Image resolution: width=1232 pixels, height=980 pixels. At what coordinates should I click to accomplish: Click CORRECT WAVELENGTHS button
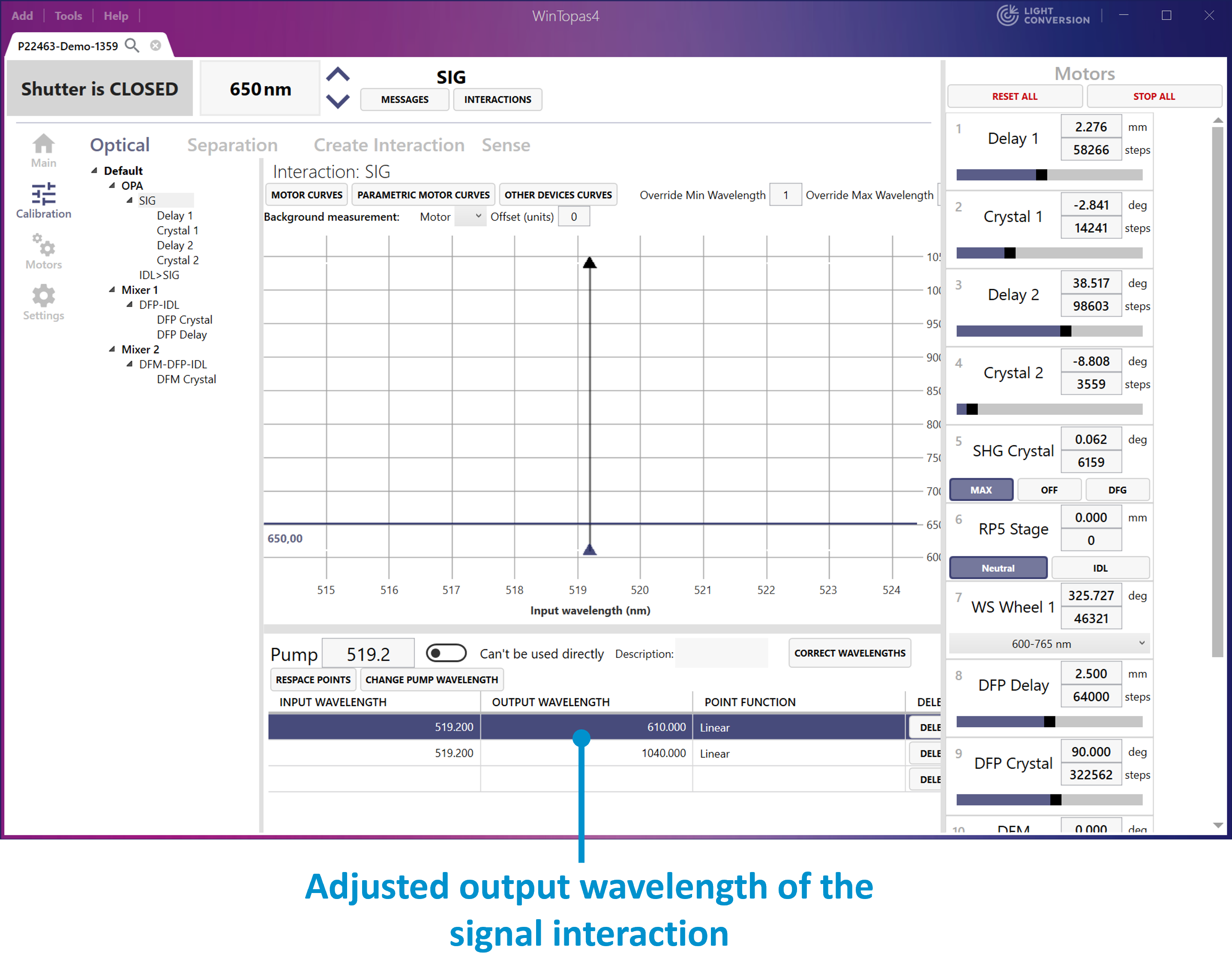[x=849, y=653]
